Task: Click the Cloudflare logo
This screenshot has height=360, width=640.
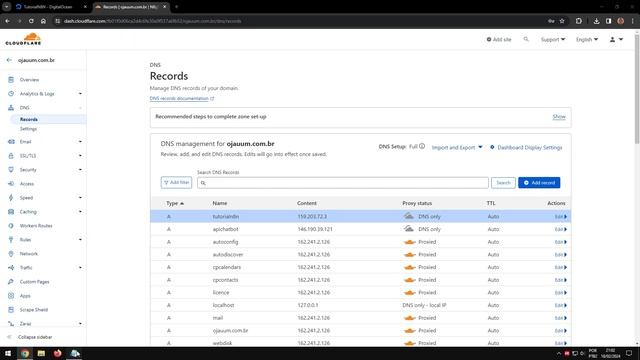Action: coord(23,39)
